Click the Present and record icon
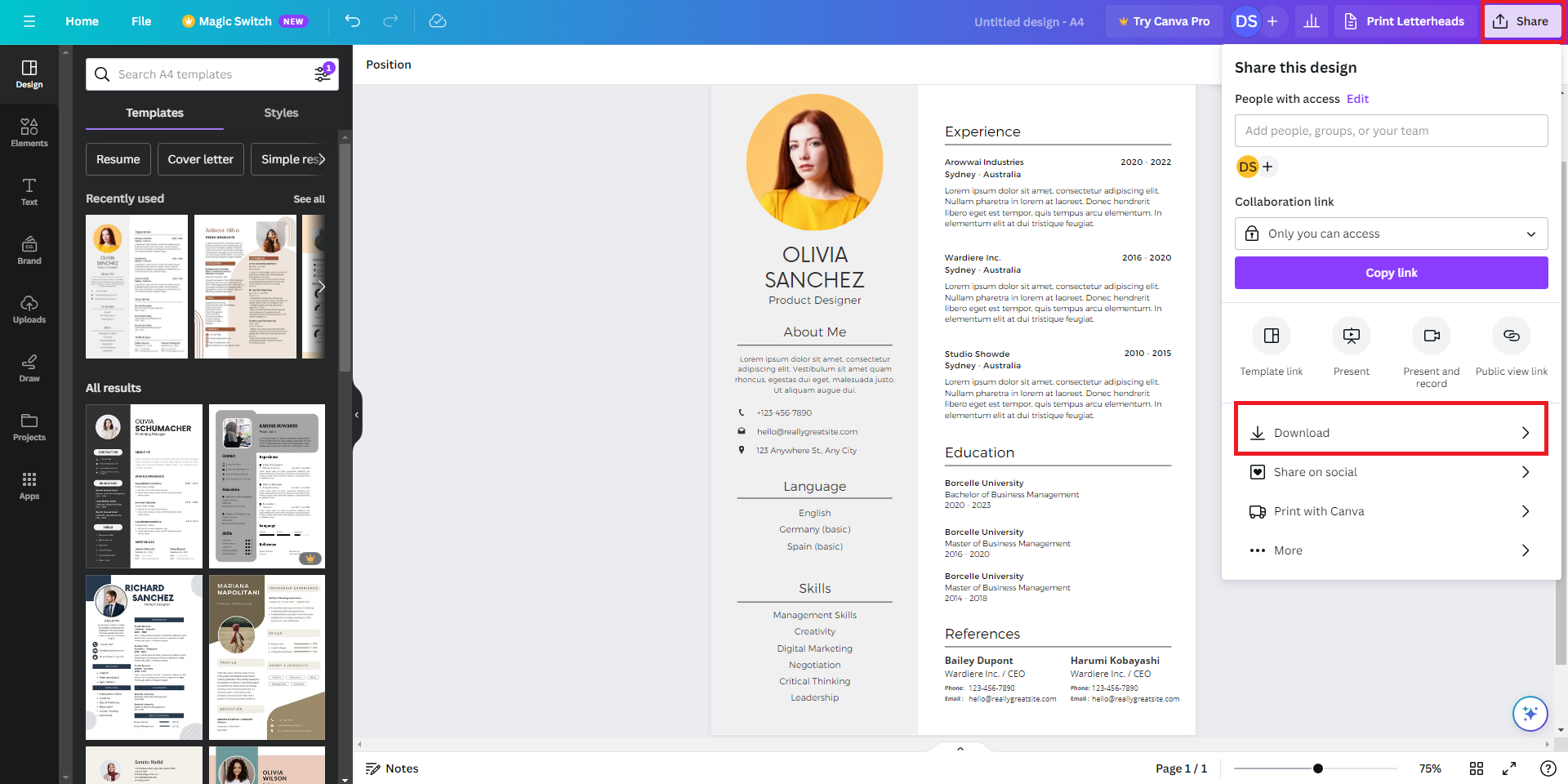 click(1432, 336)
